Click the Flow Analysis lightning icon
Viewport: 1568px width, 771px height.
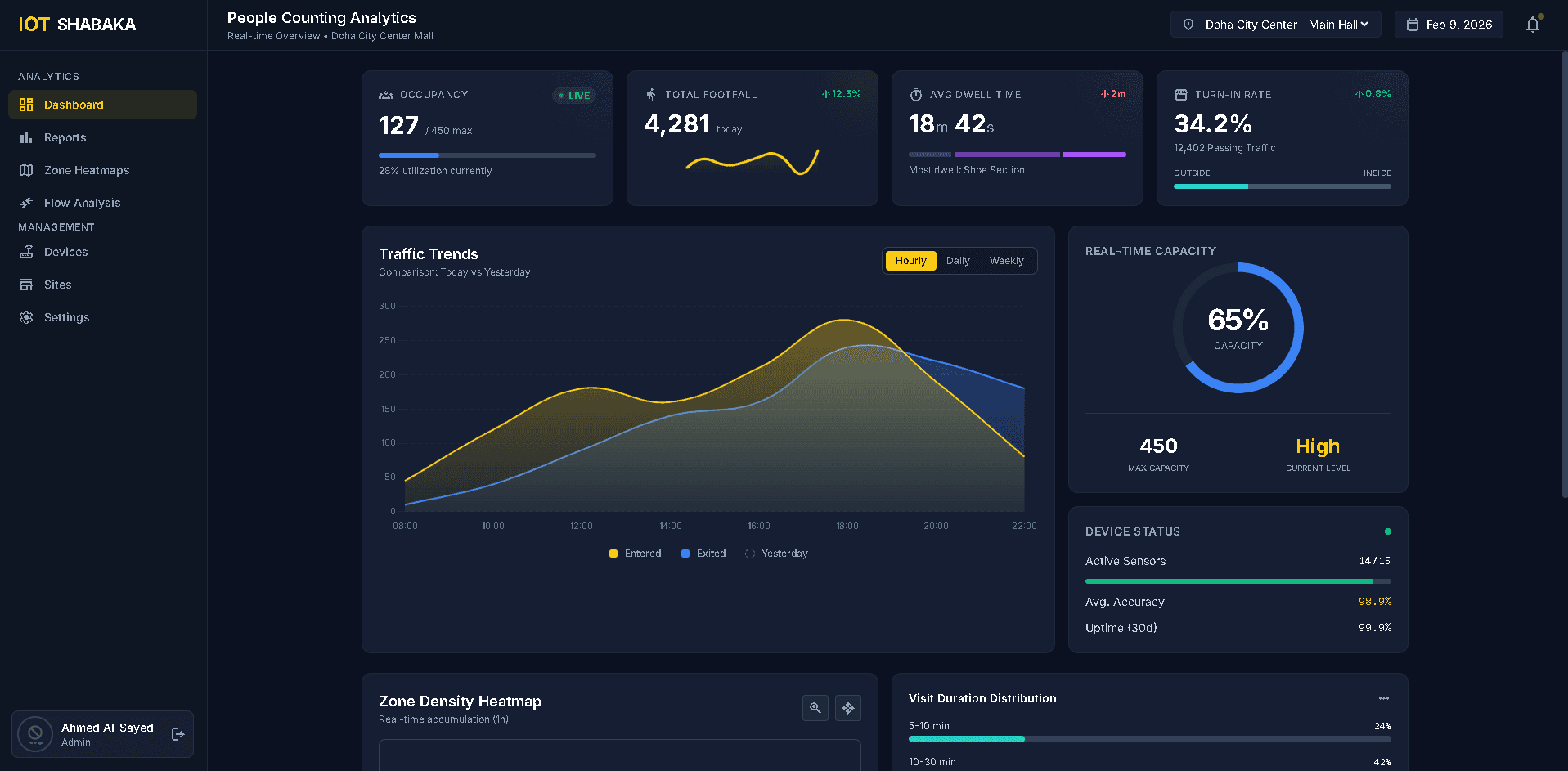[27, 202]
